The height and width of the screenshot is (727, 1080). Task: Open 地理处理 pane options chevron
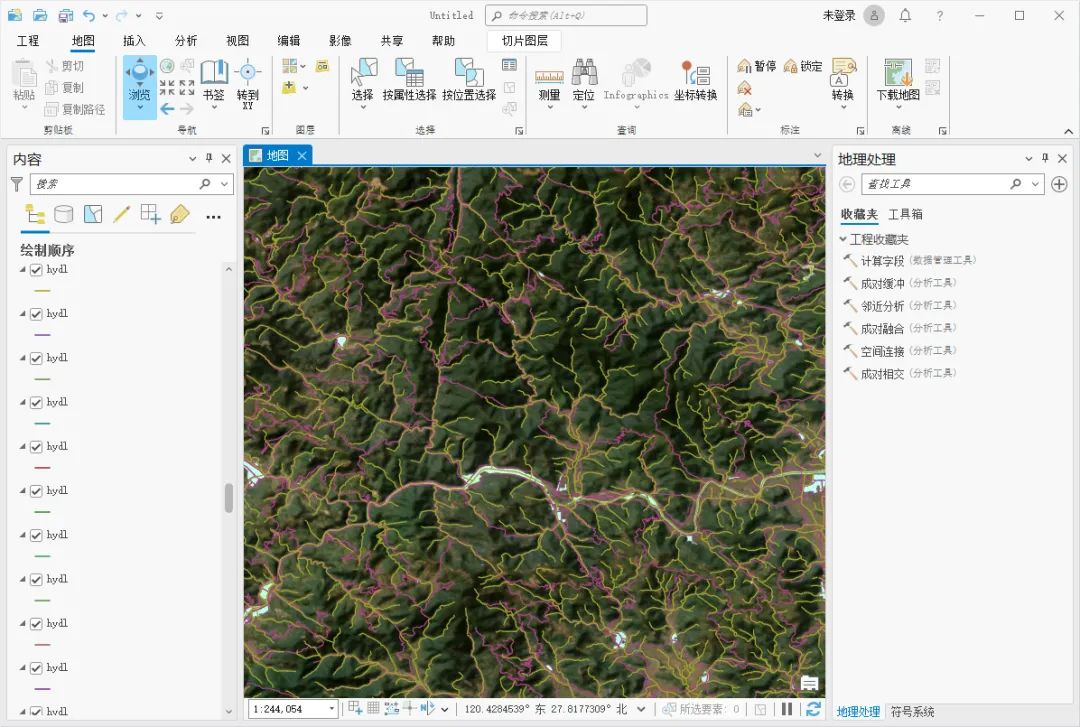coord(1029,158)
